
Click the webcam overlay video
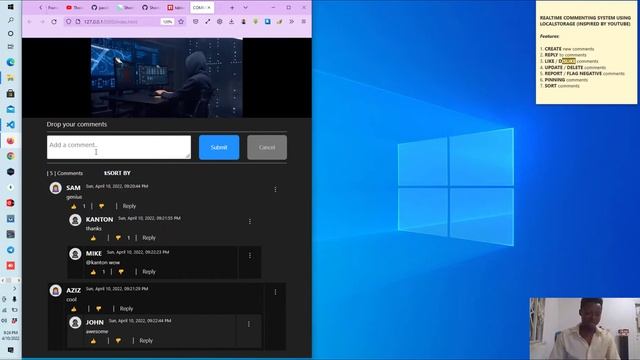click(584, 329)
